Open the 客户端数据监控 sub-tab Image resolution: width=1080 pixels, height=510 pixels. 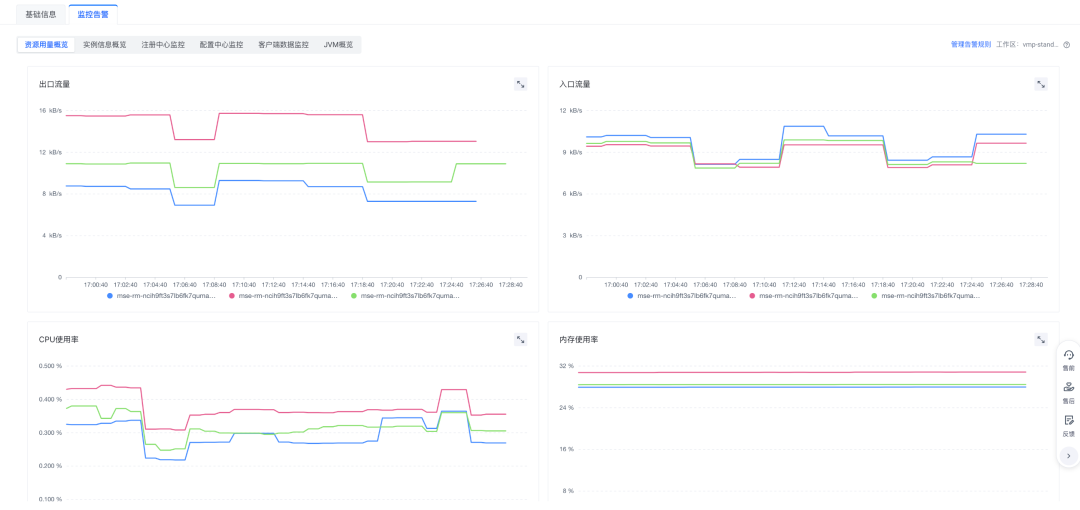tap(284, 45)
